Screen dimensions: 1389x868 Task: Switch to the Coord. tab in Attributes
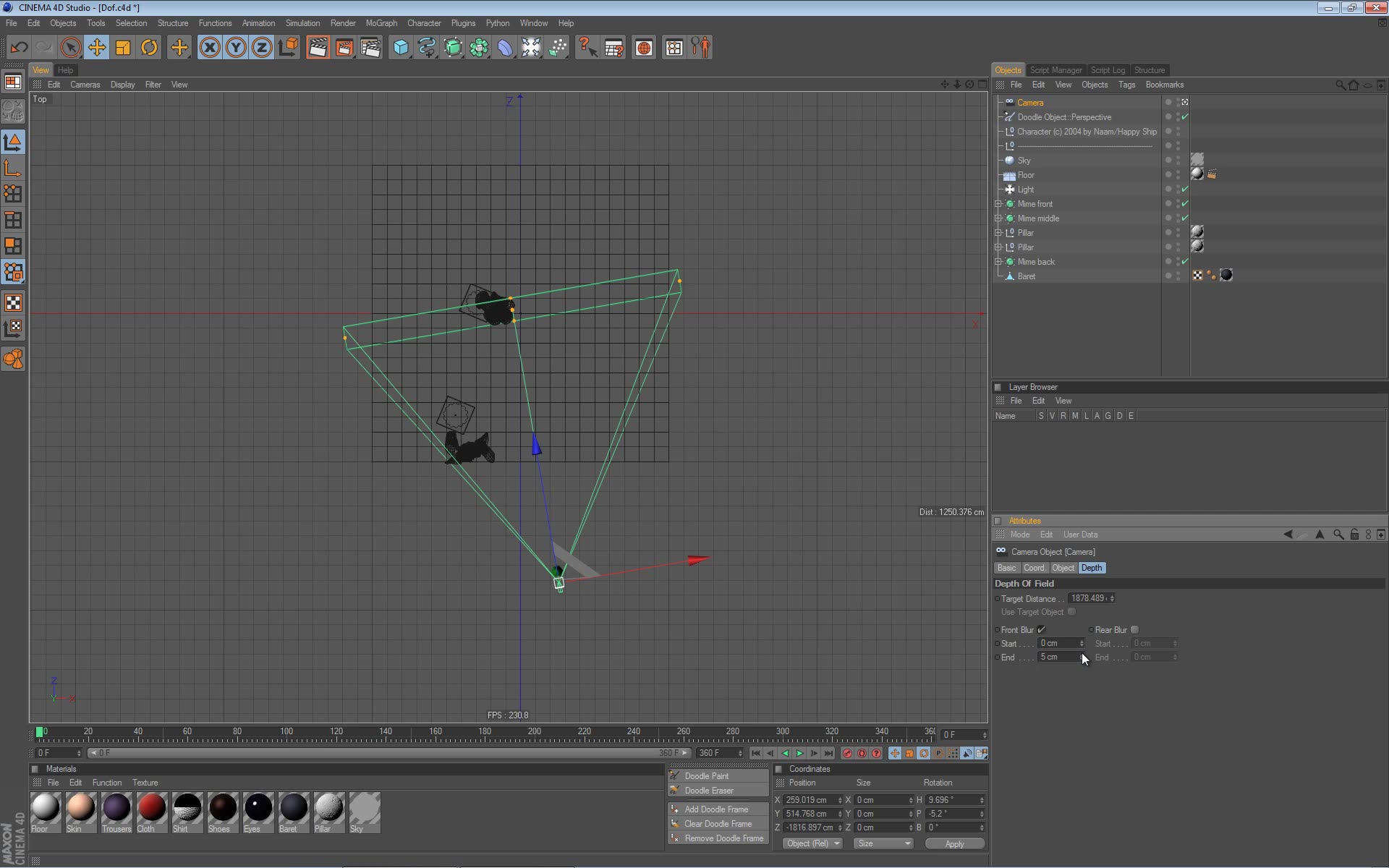(x=1034, y=568)
